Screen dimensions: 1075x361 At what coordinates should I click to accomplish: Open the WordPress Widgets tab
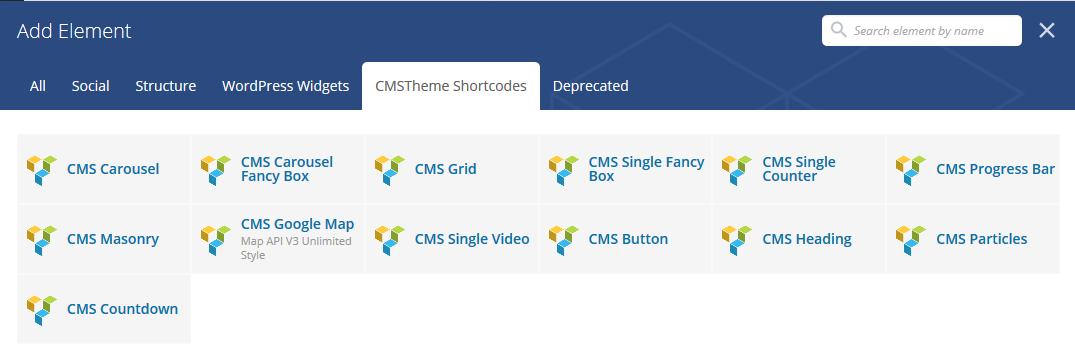pyautogui.click(x=286, y=86)
